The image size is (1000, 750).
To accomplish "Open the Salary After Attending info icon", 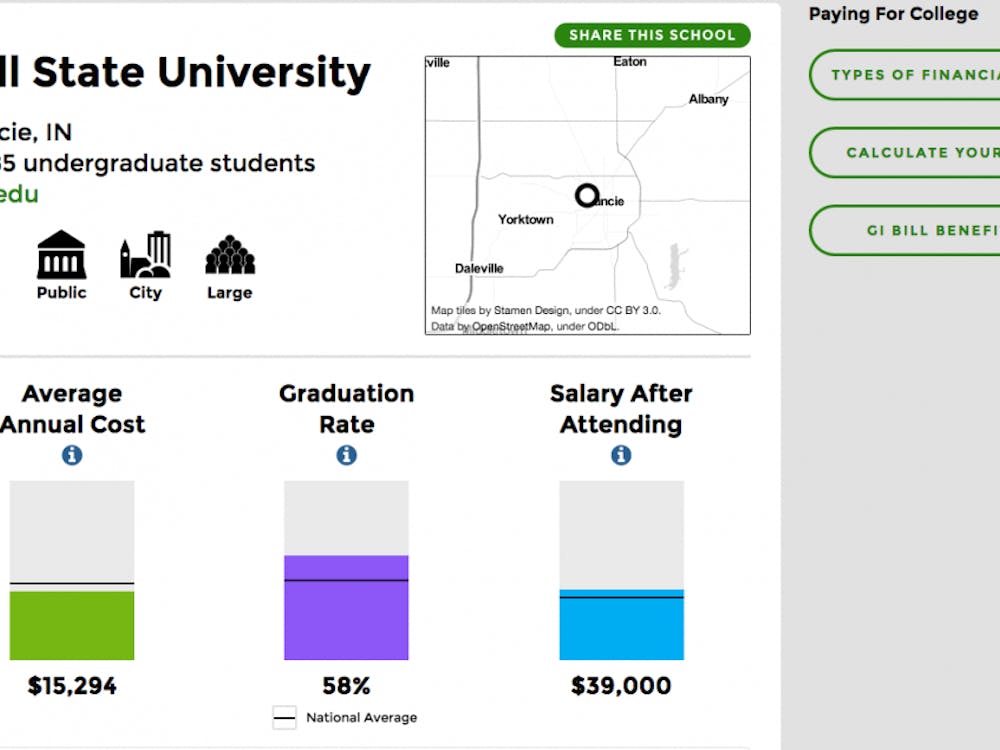I will 620,455.
